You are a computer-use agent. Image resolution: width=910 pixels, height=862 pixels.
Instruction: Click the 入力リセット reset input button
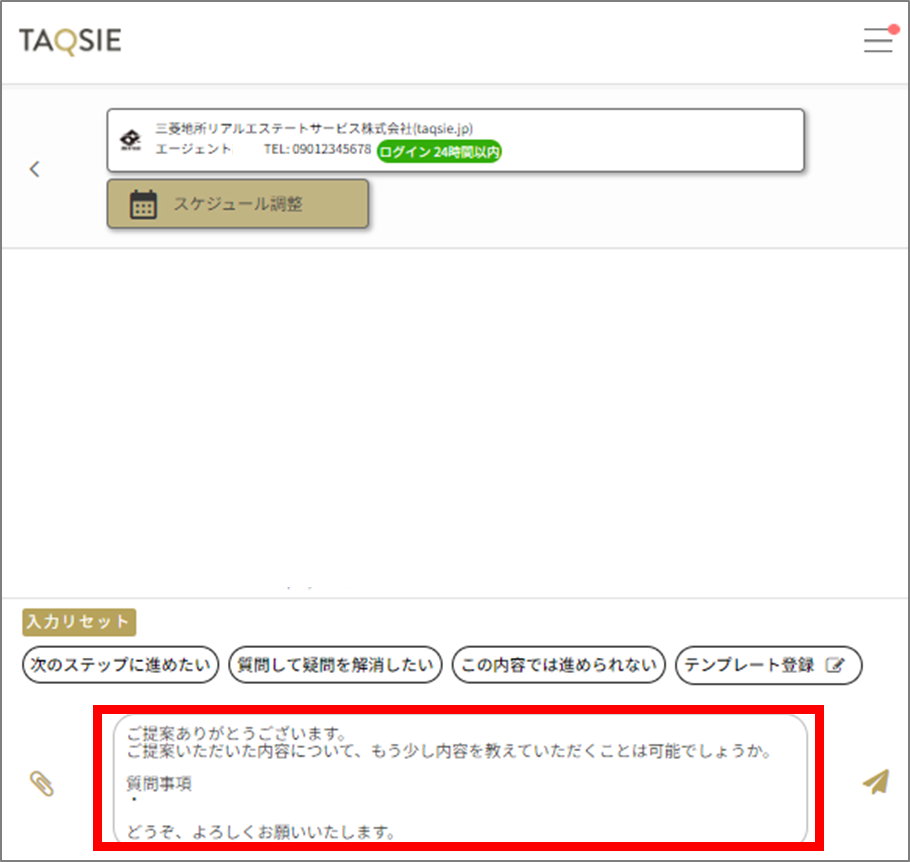[79, 622]
